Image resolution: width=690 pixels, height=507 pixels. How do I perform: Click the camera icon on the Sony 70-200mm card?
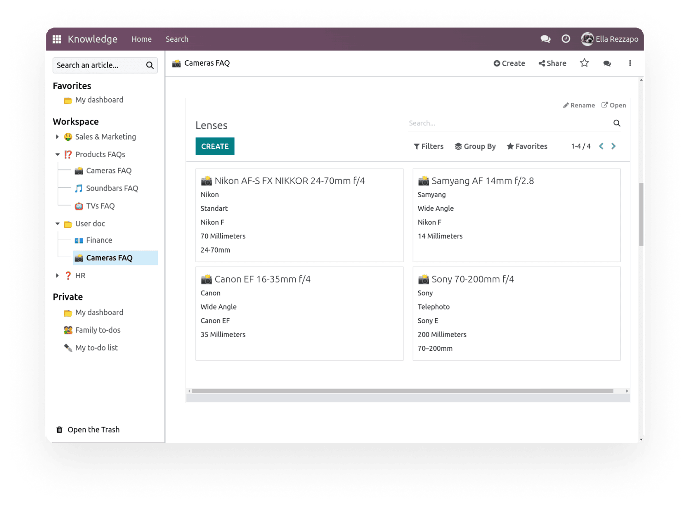coord(423,279)
